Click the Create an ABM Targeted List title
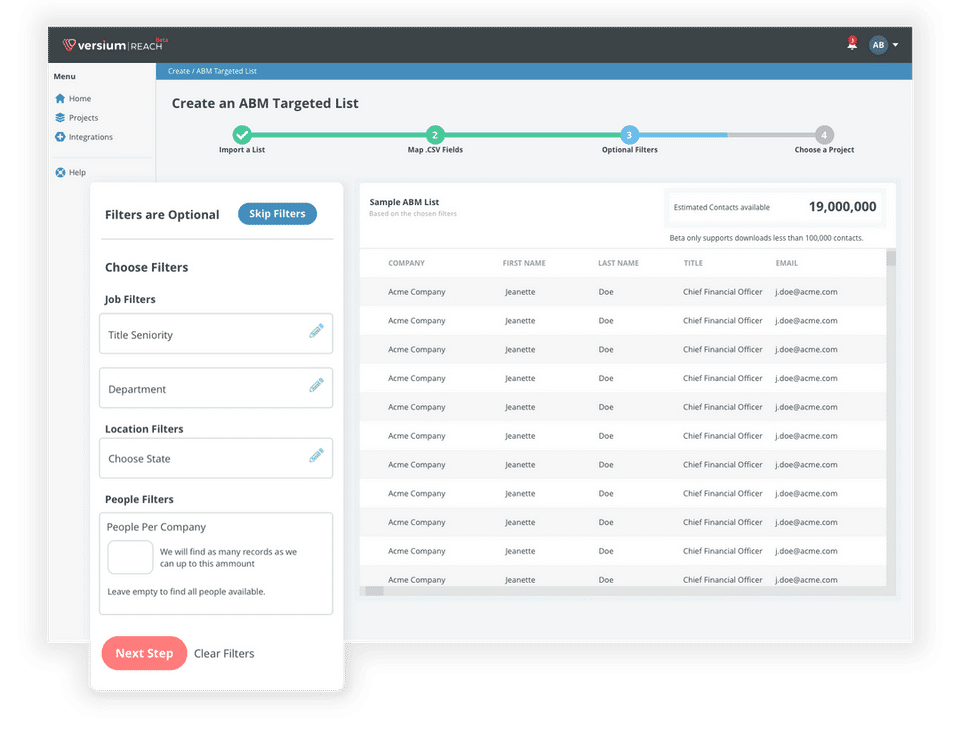 coord(264,103)
